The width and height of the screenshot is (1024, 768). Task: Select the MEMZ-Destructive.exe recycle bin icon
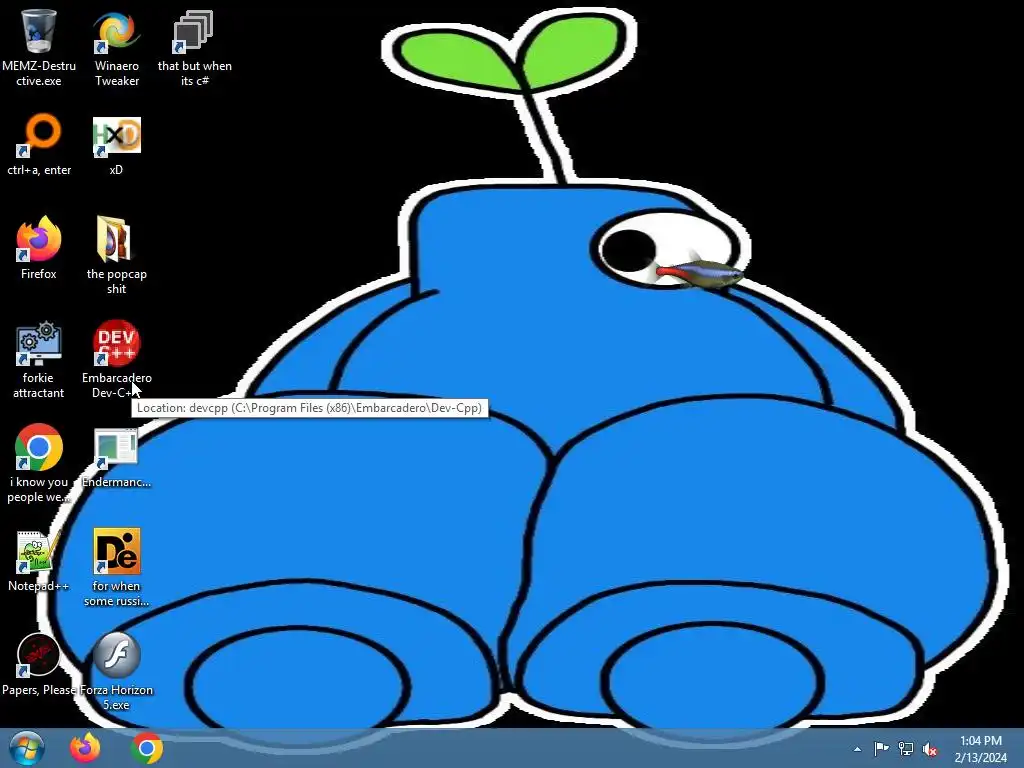coord(39,31)
